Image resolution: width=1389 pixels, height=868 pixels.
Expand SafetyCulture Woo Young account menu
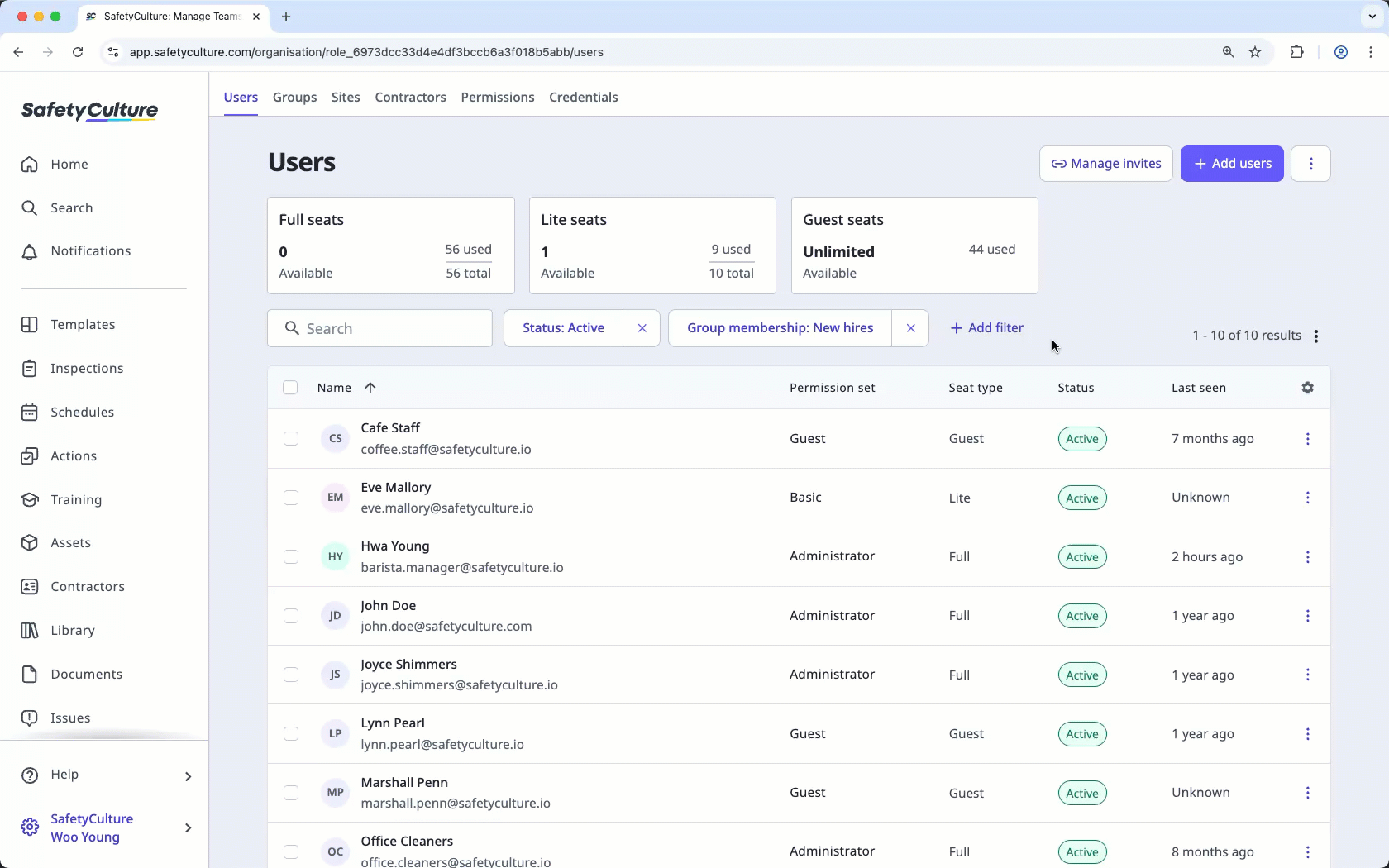[188, 827]
